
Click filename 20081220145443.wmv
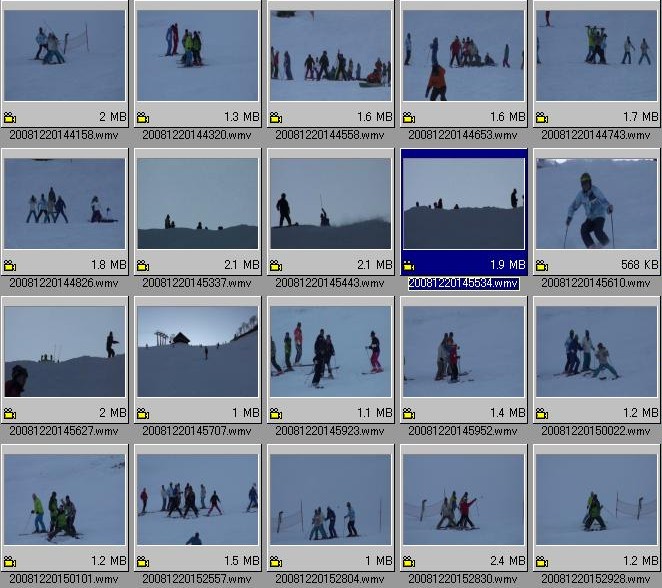coord(330,283)
